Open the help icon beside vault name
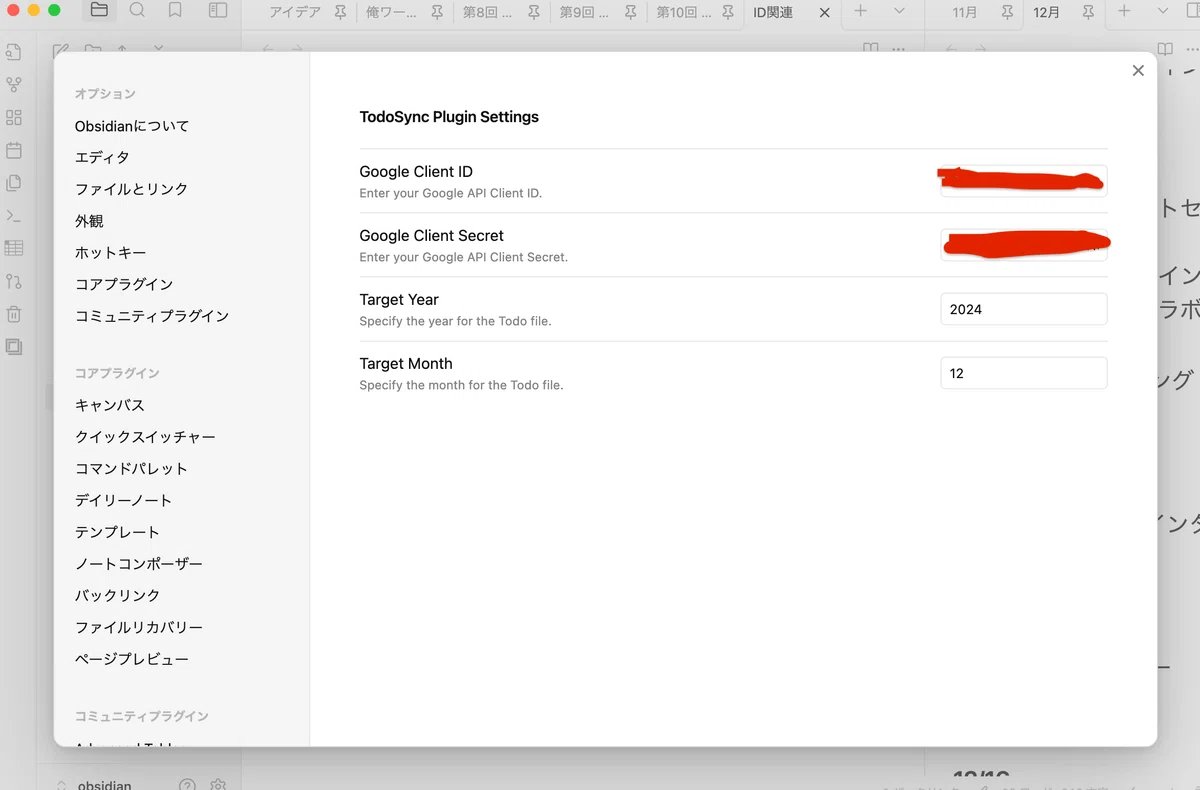This screenshot has height=790, width=1200. tap(187, 785)
